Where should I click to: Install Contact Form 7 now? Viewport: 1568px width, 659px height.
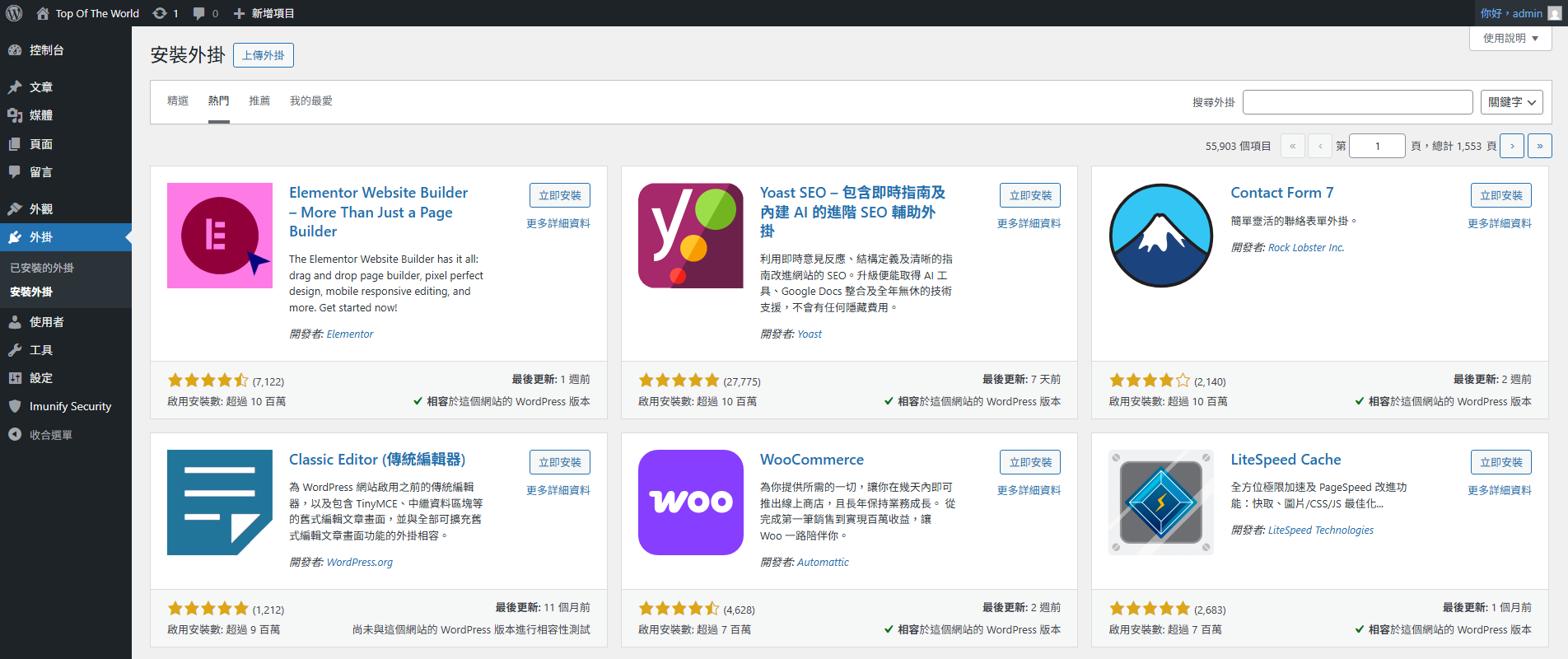1501,195
